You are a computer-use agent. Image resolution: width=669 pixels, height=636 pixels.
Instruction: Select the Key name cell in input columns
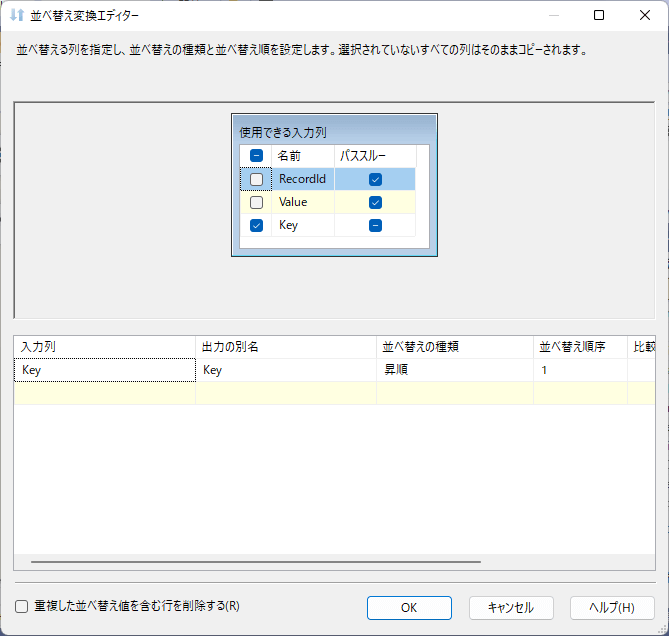[x=303, y=225]
